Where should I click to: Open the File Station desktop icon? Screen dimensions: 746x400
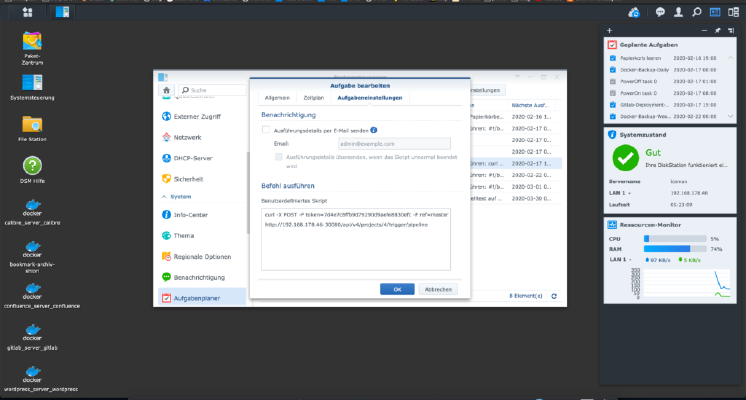coord(32,128)
